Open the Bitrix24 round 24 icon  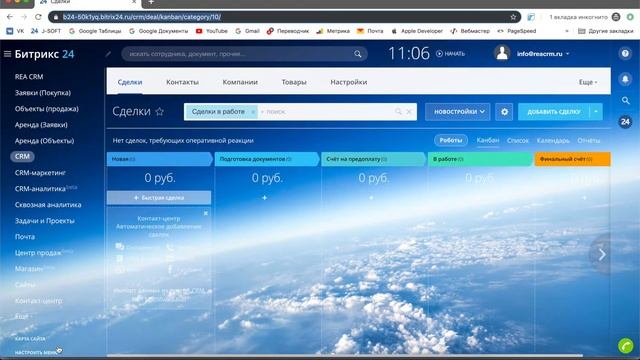click(x=625, y=122)
